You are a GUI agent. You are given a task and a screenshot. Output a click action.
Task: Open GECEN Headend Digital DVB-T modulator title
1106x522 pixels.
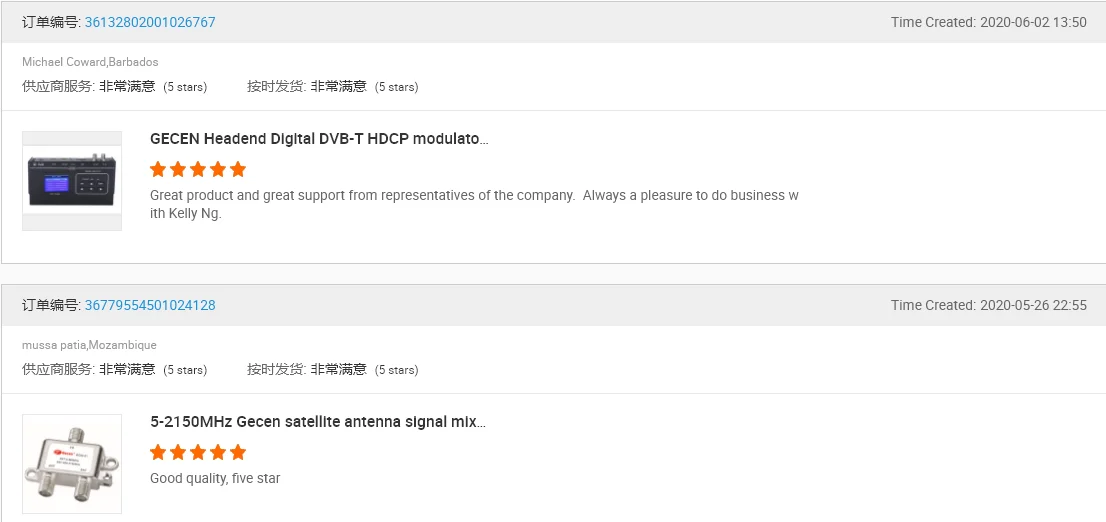click(319, 139)
